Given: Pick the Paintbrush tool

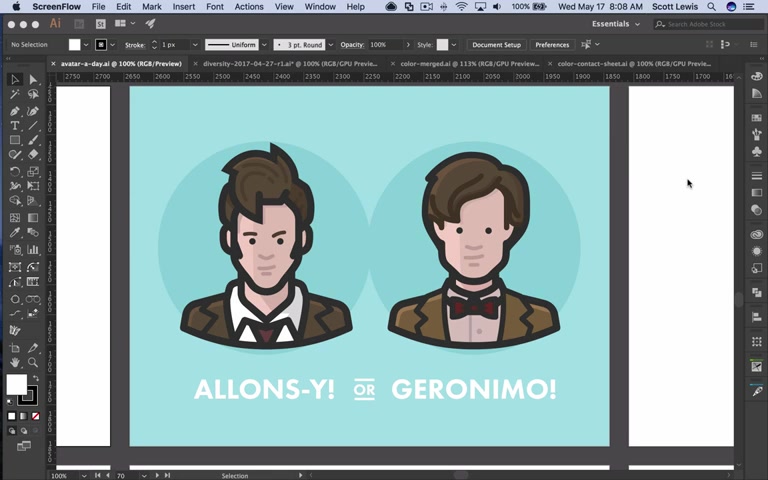Looking at the screenshot, I should pos(33,140).
